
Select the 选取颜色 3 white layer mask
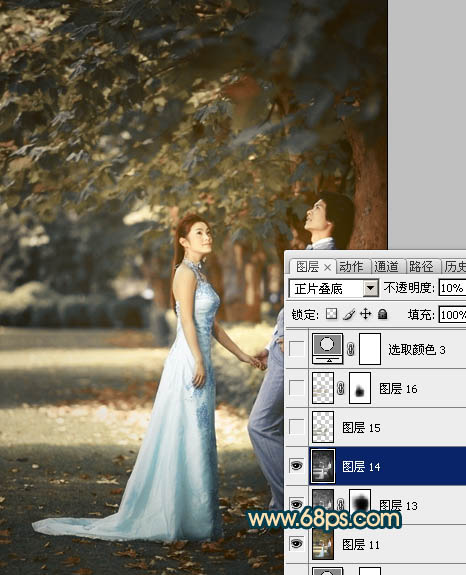coord(370,349)
